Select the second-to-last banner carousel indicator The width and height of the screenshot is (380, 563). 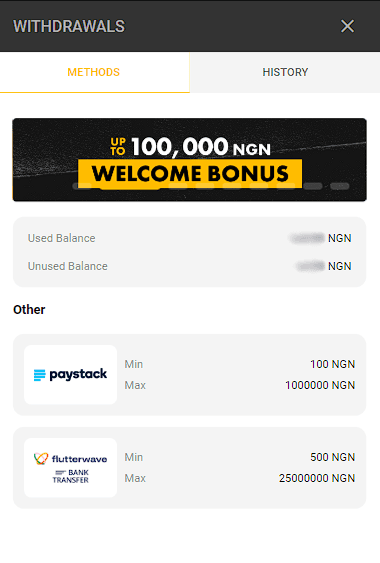313,186
